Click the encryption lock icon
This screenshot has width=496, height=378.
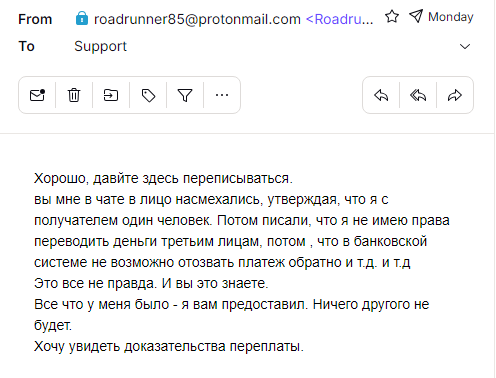point(82,18)
